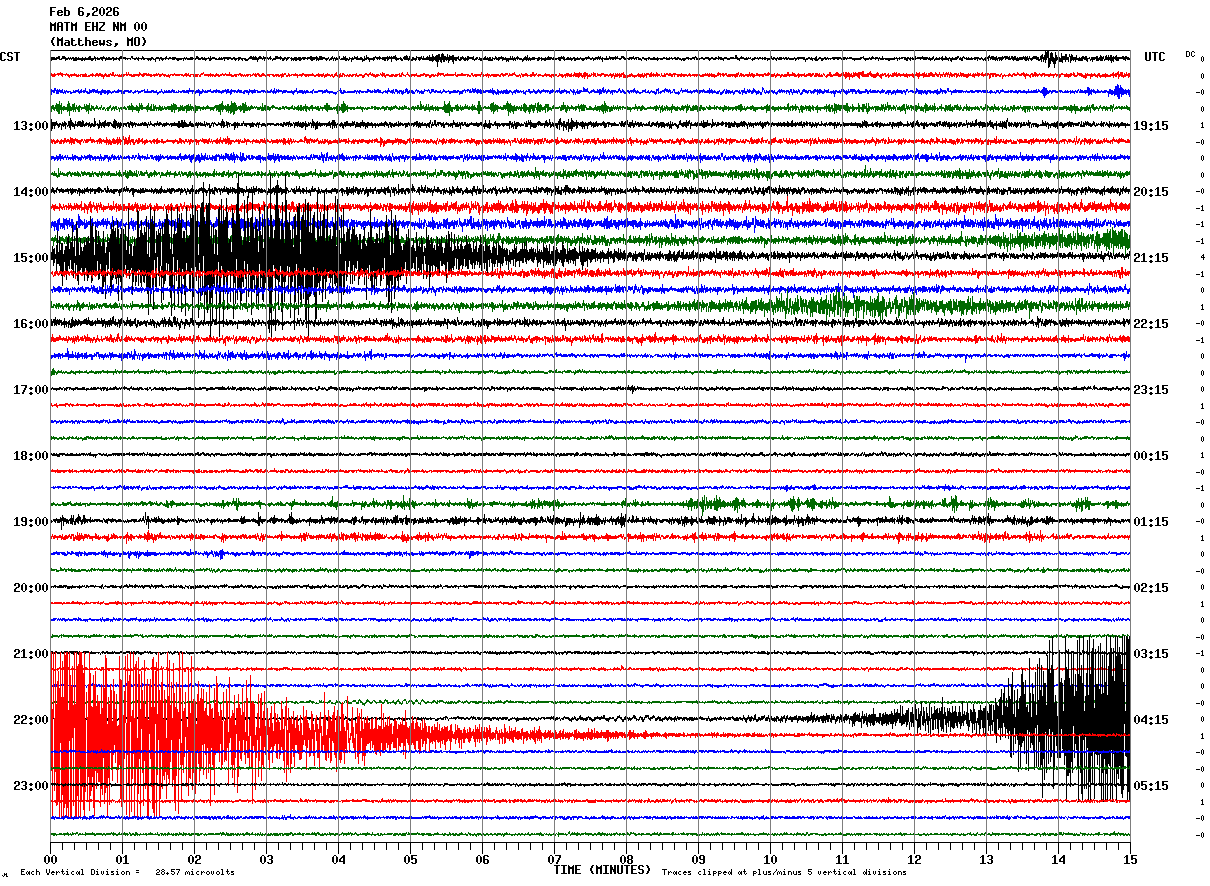
Task: Click the minute 08 axis tick label
Action: coord(626,860)
